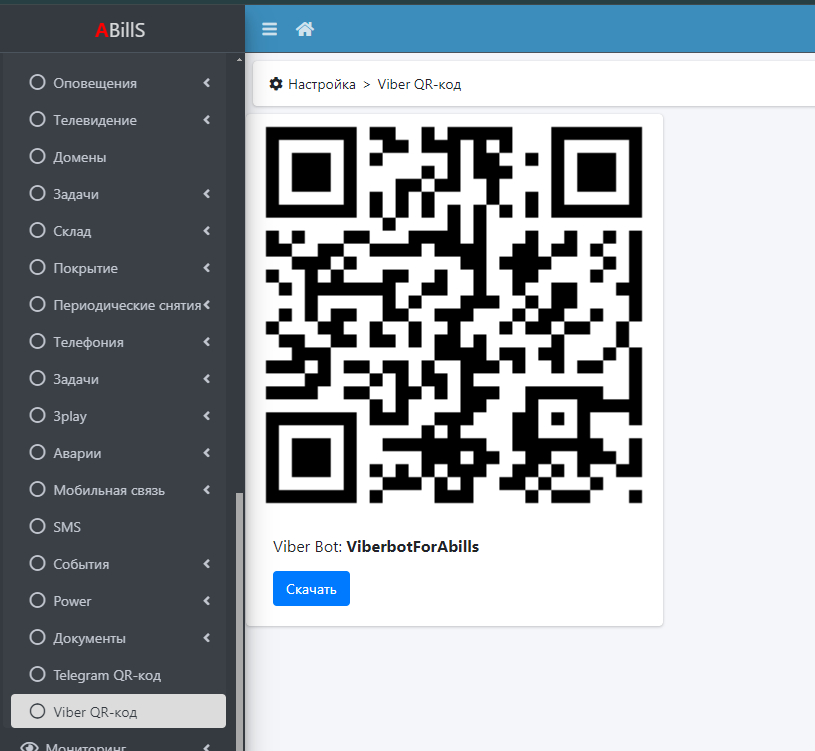Expand the Power submenu arrow
The width and height of the screenshot is (815, 751).
(x=207, y=601)
